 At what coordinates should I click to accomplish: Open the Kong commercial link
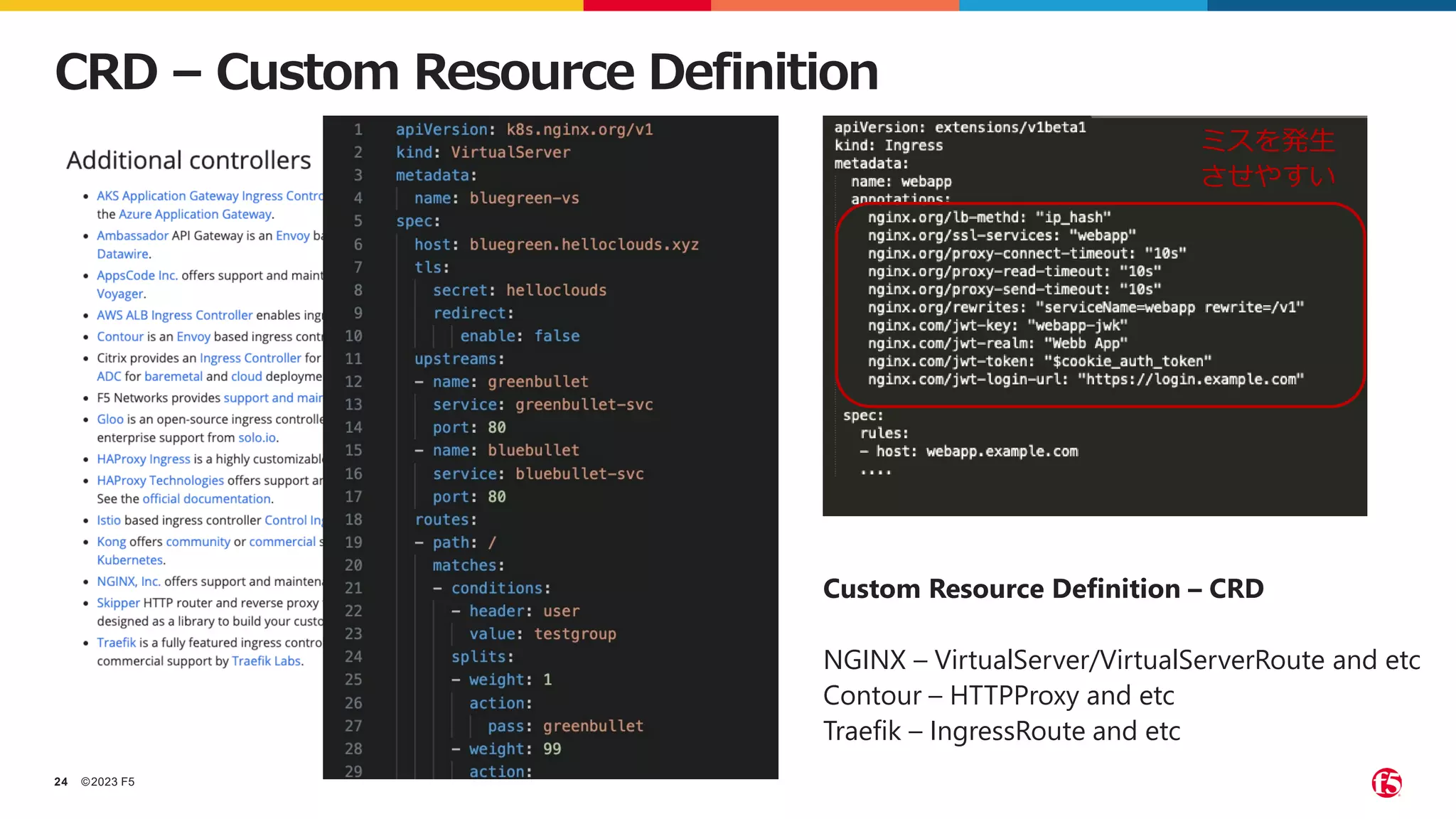[282, 541]
